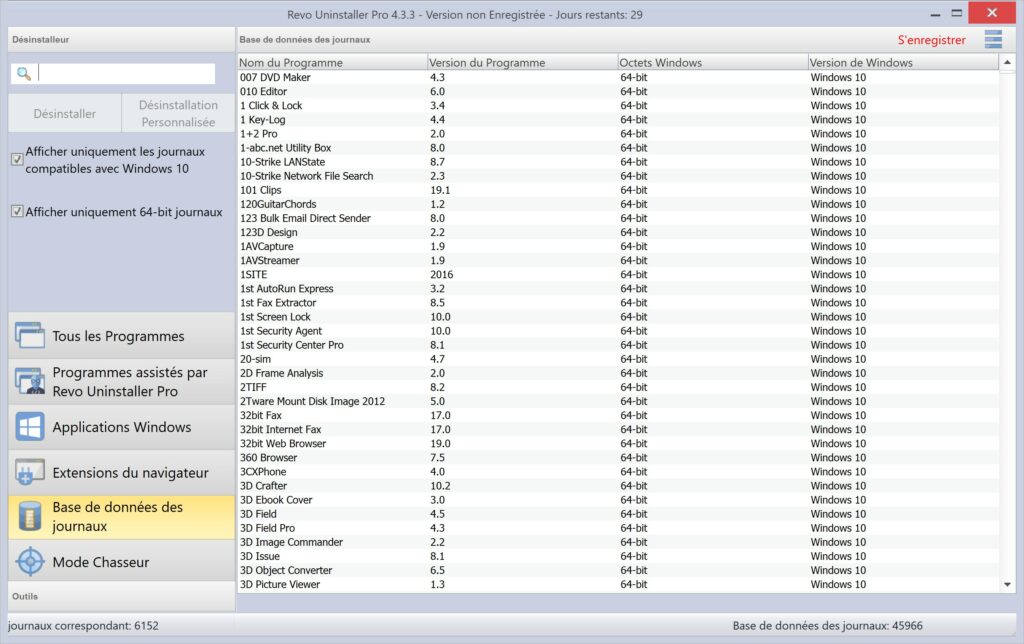
Task: Sort by Version de Windows column
Action: (903, 62)
